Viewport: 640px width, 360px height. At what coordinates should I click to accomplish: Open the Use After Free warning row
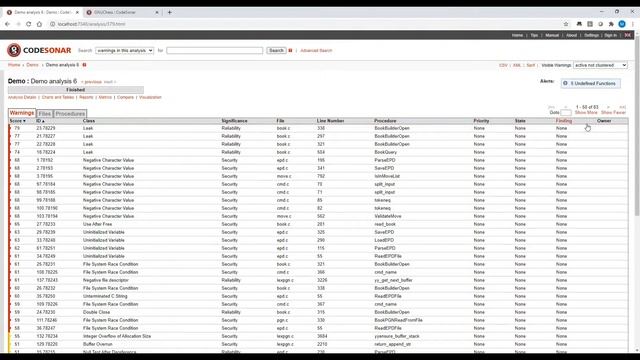[318, 224]
